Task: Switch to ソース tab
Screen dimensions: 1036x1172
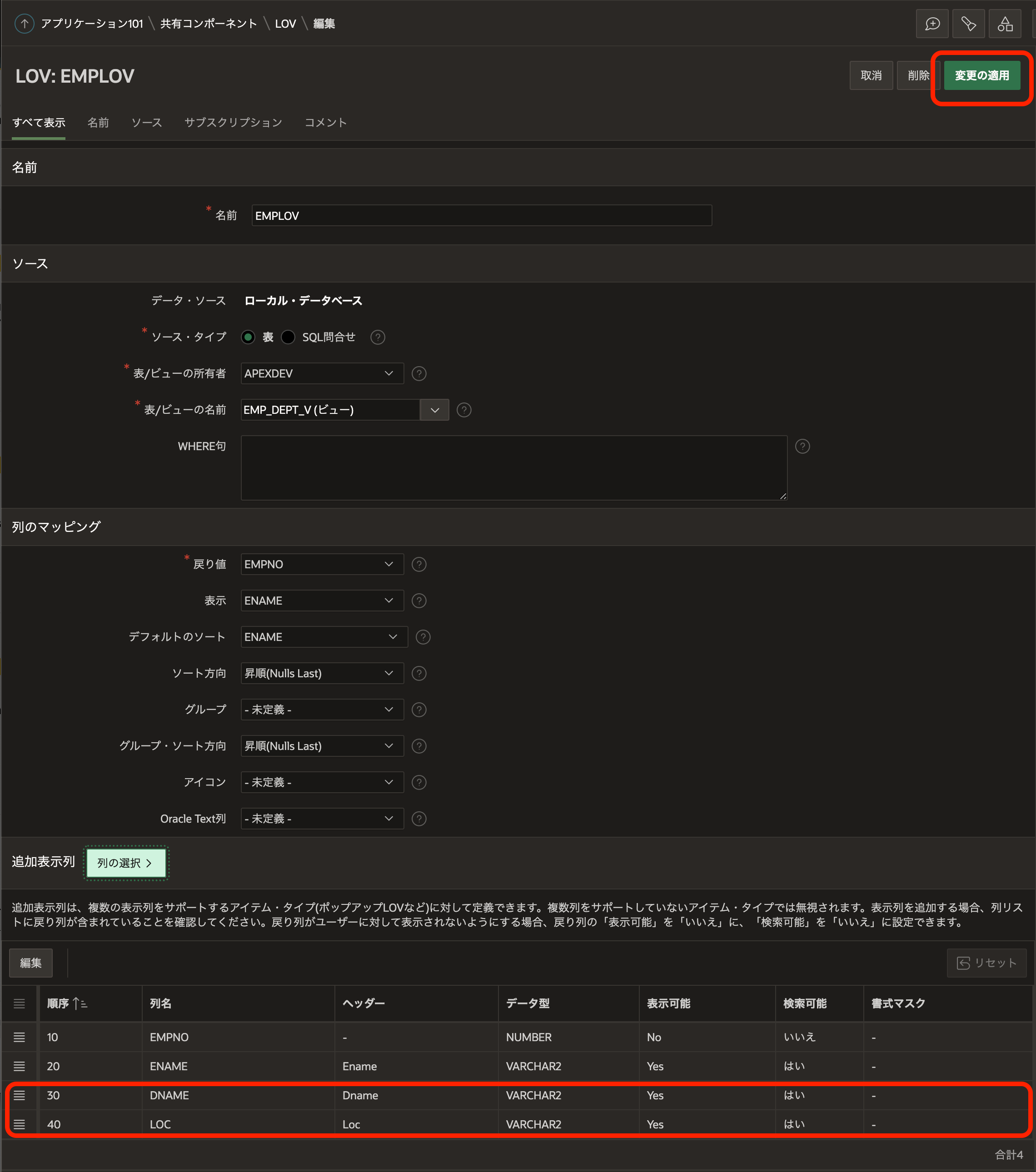Action: (x=146, y=123)
